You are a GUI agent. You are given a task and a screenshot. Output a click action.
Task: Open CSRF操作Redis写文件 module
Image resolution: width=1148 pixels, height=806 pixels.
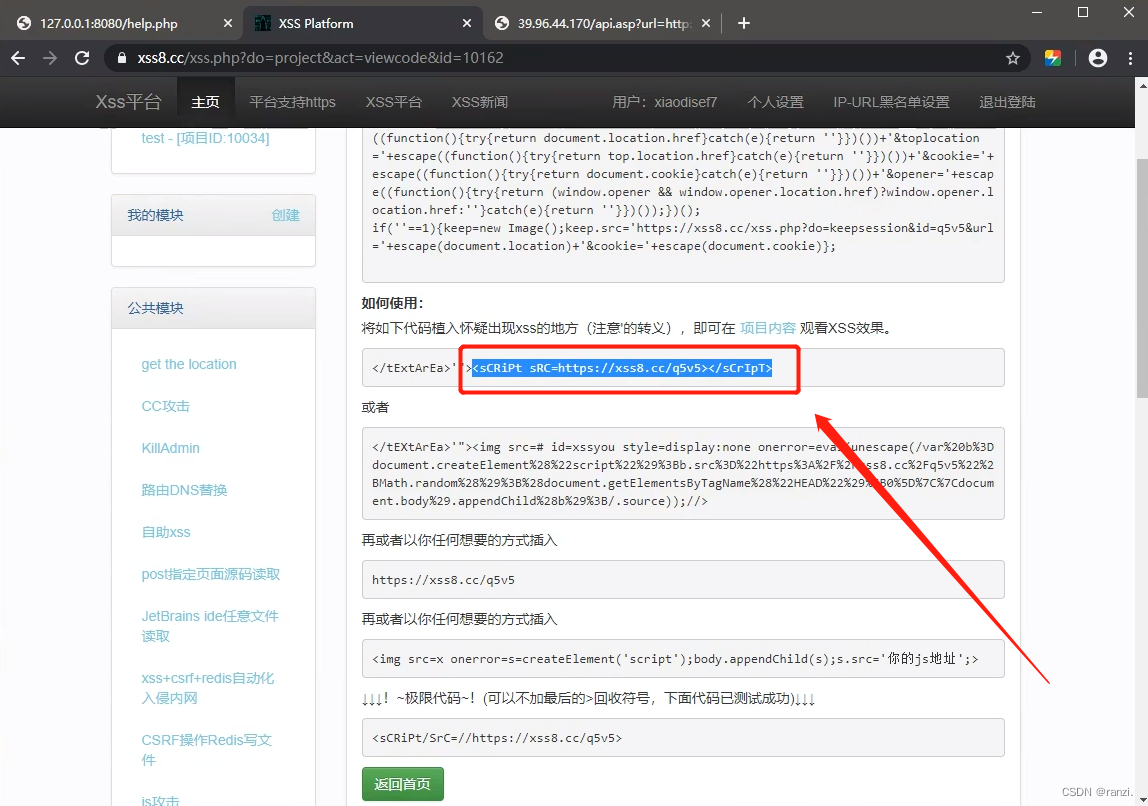click(206, 750)
